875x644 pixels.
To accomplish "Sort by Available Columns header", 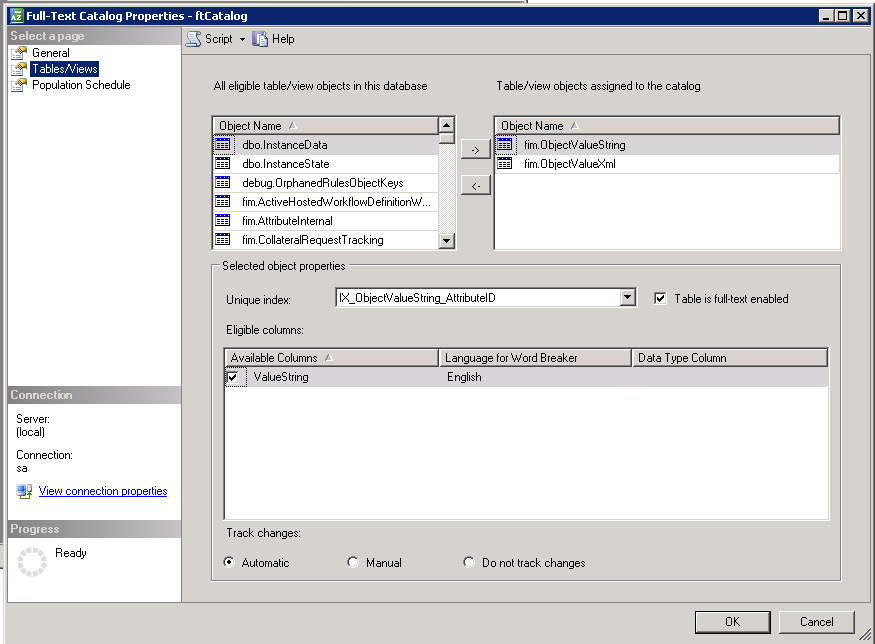I will tap(331, 358).
